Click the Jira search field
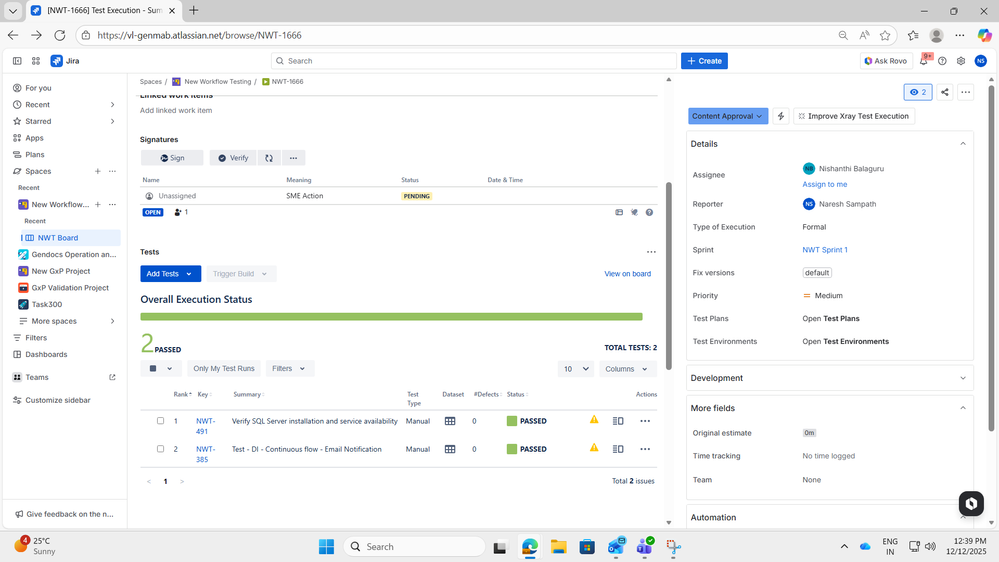Screen dimensions: 999x562 tap(473, 61)
